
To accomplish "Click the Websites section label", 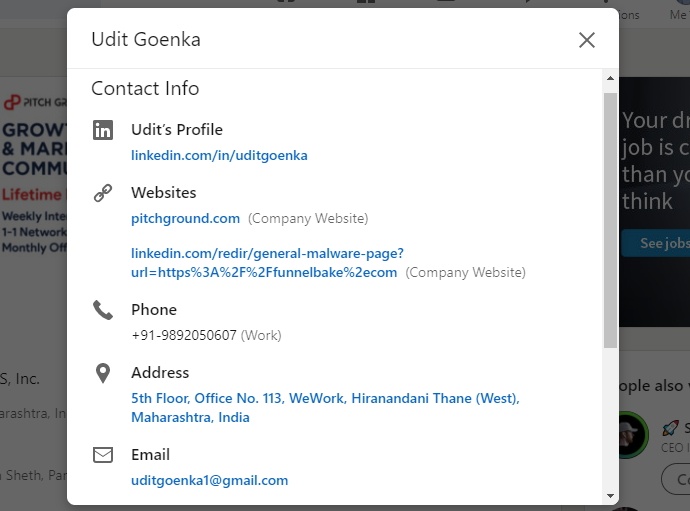I will 164,193.
